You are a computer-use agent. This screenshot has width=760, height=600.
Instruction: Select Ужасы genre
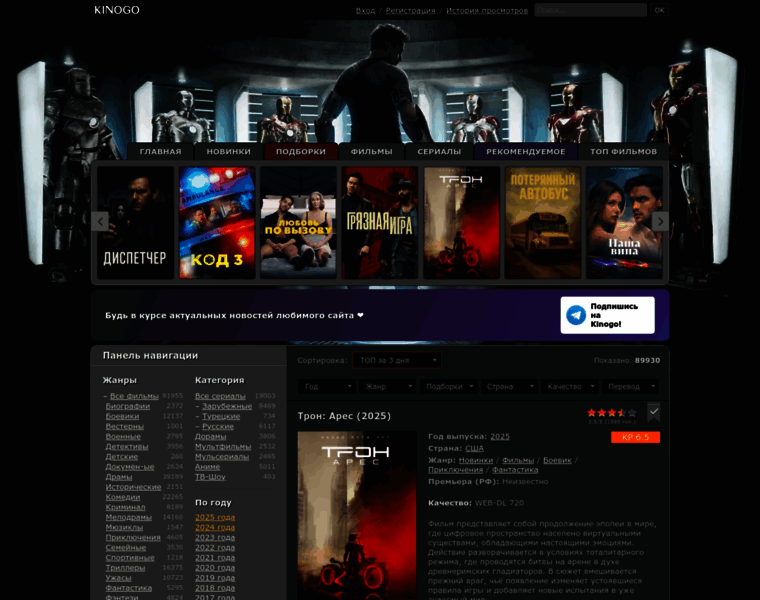click(x=118, y=578)
